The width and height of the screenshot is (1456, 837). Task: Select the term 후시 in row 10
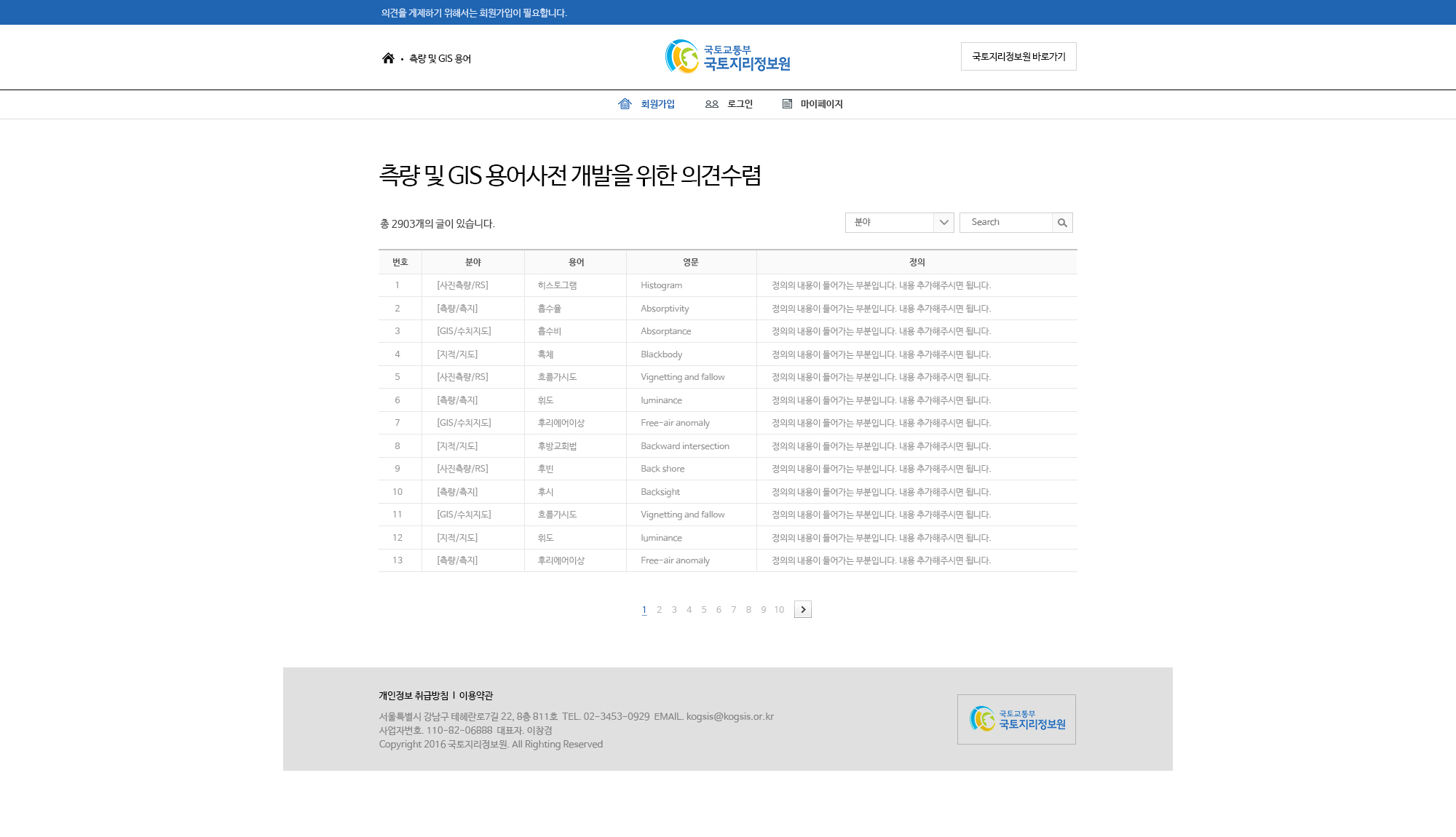click(x=545, y=492)
